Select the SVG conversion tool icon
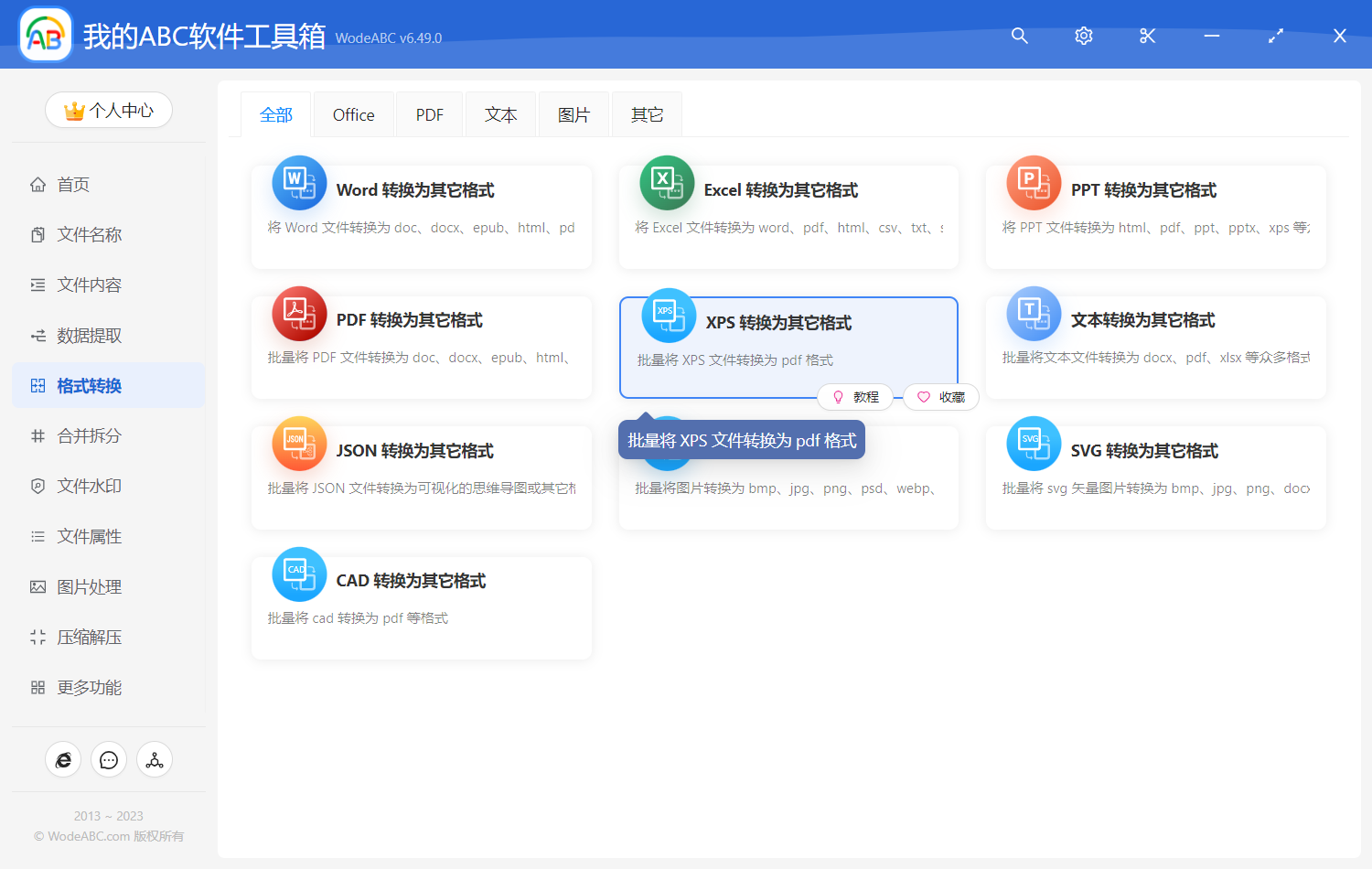 [1033, 444]
